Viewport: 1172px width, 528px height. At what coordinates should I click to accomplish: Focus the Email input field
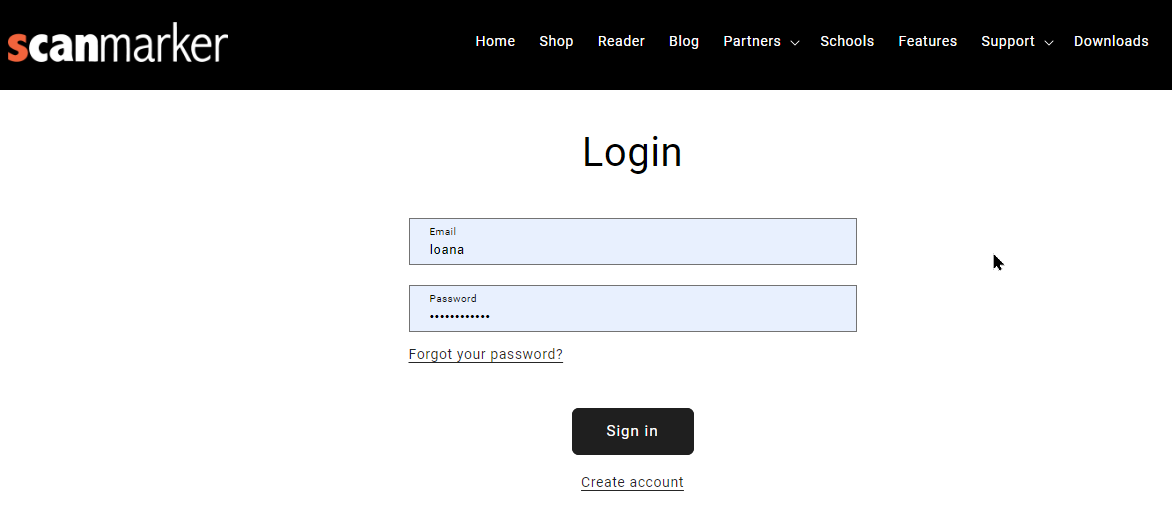pyautogui.click(x=632, y=242)
